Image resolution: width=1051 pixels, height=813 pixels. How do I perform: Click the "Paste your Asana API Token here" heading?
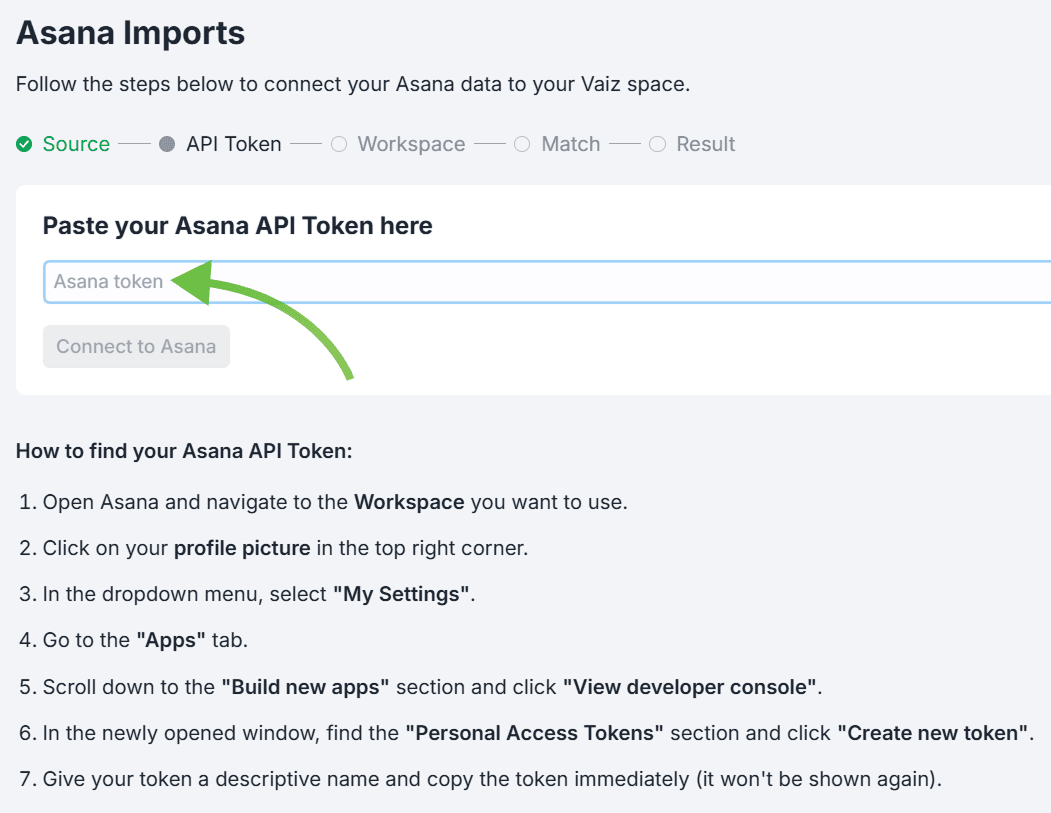[237, 226]
